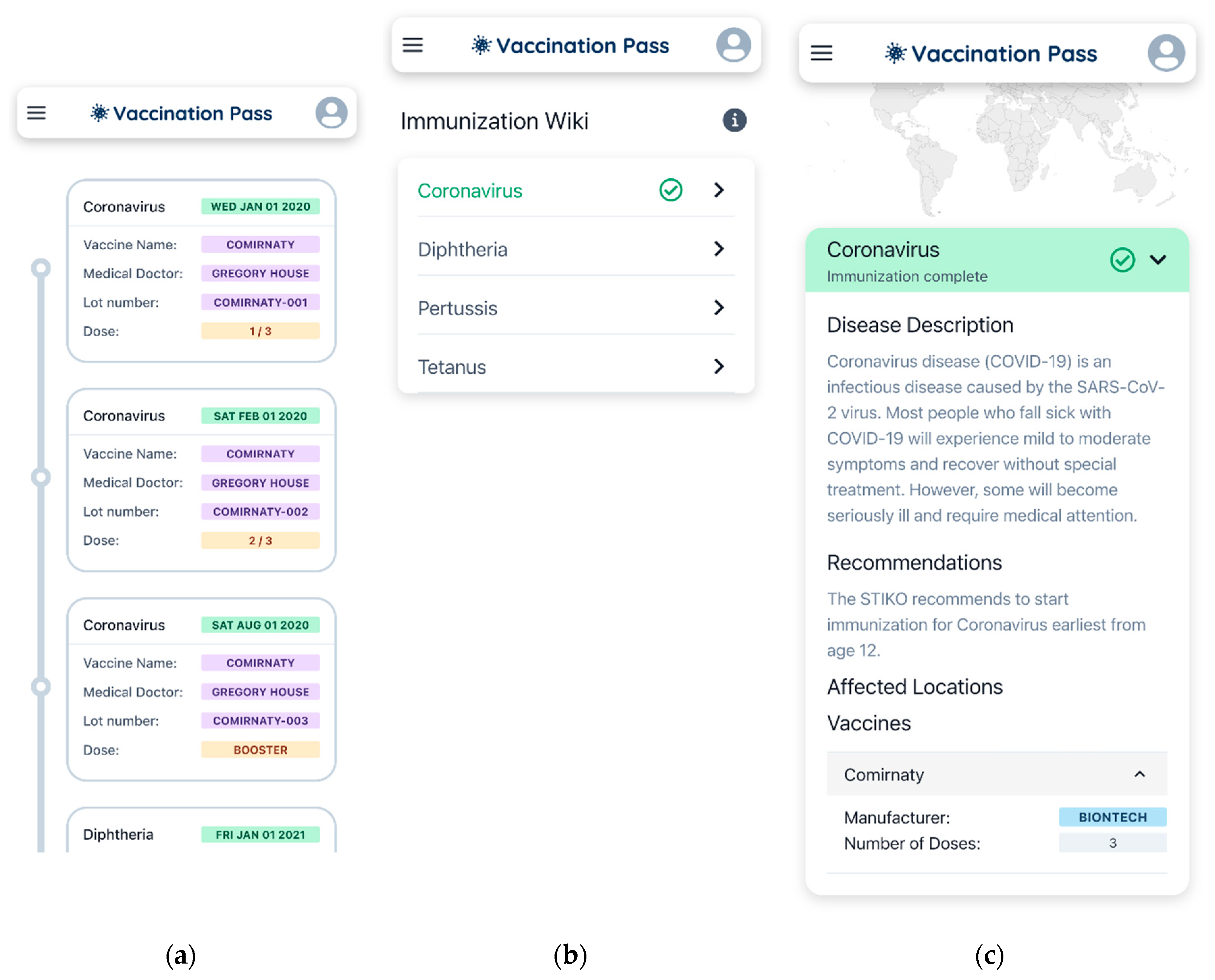1215x980 pixels.
Task: Collapse the Coronavirus Immunization complete panel
Action: click(1158, 260)
